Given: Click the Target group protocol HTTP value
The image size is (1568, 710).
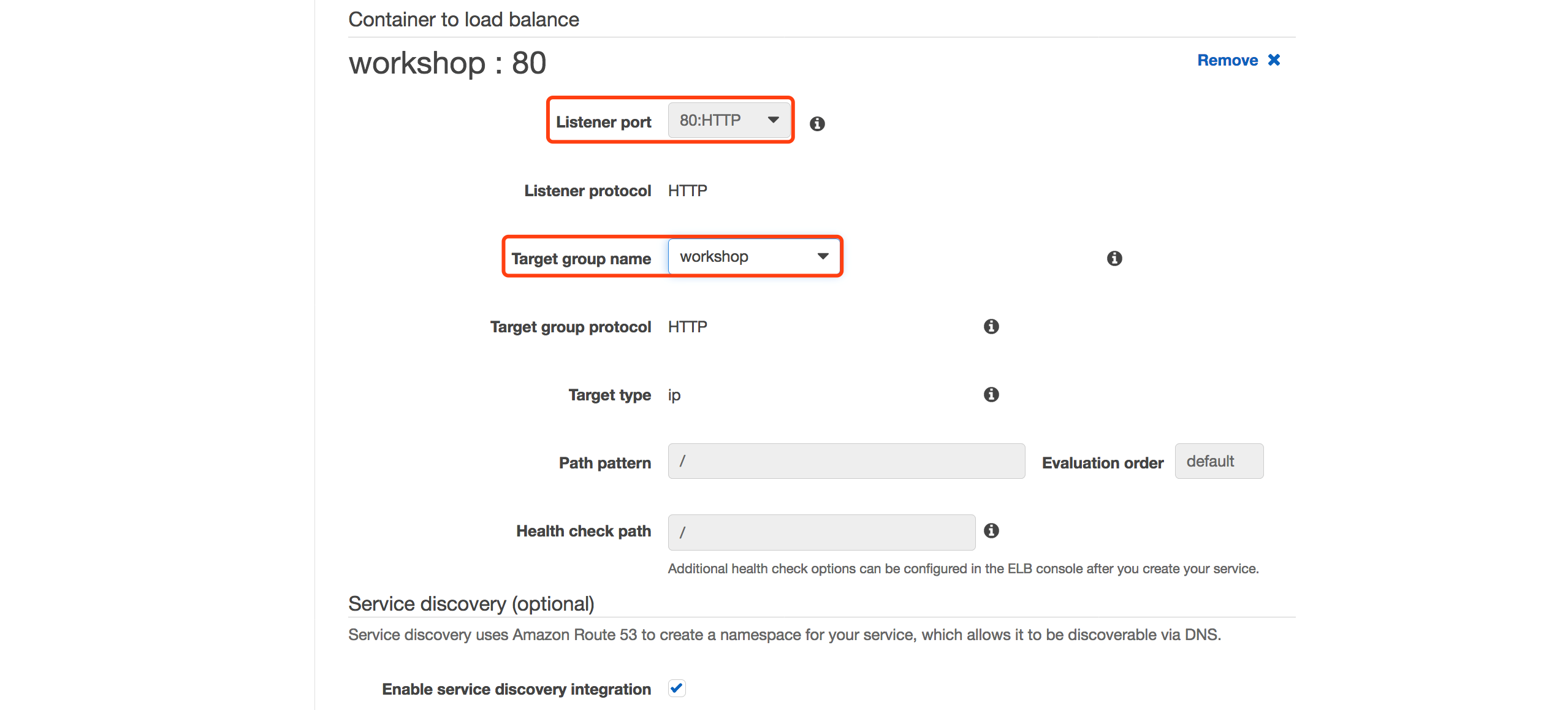Looking at the screenshot, I should (687, 327).
